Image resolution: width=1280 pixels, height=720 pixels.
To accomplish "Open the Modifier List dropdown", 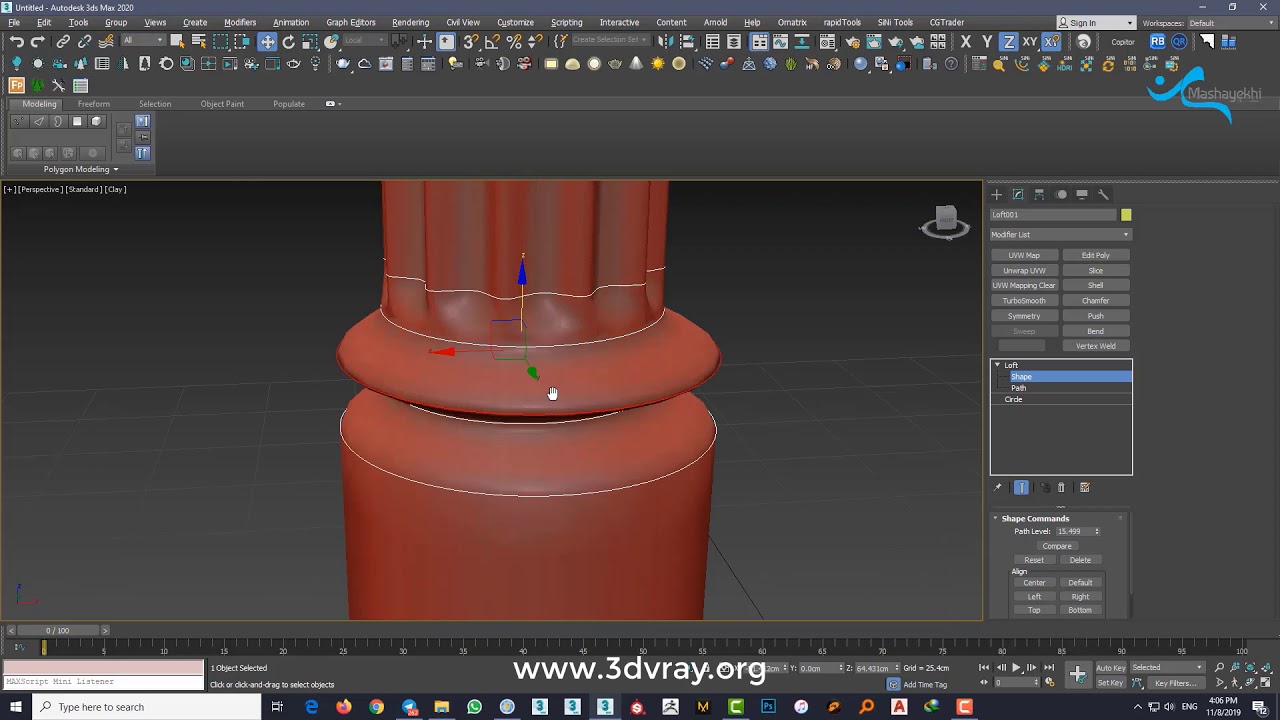I will (1061, 234).
